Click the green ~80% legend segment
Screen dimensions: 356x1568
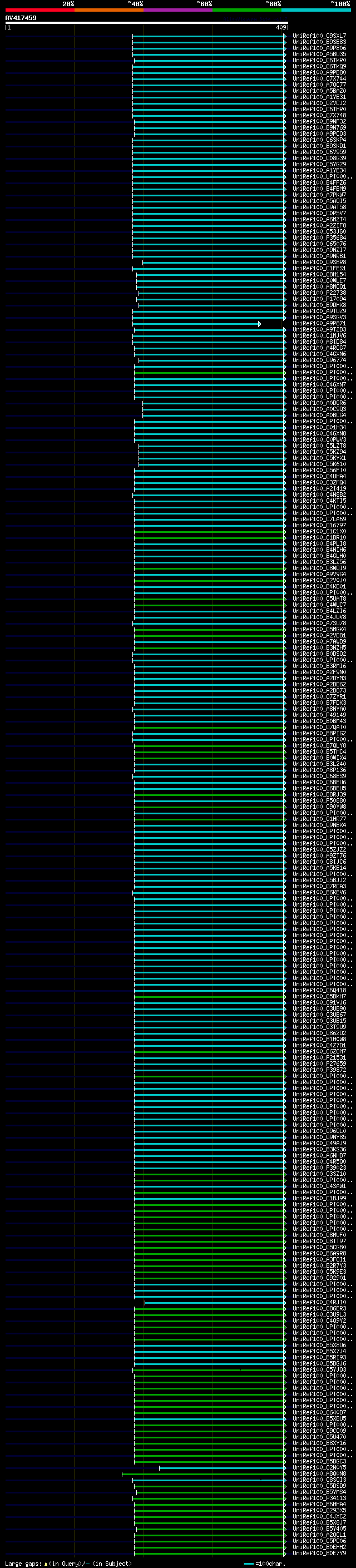[247, 10]
